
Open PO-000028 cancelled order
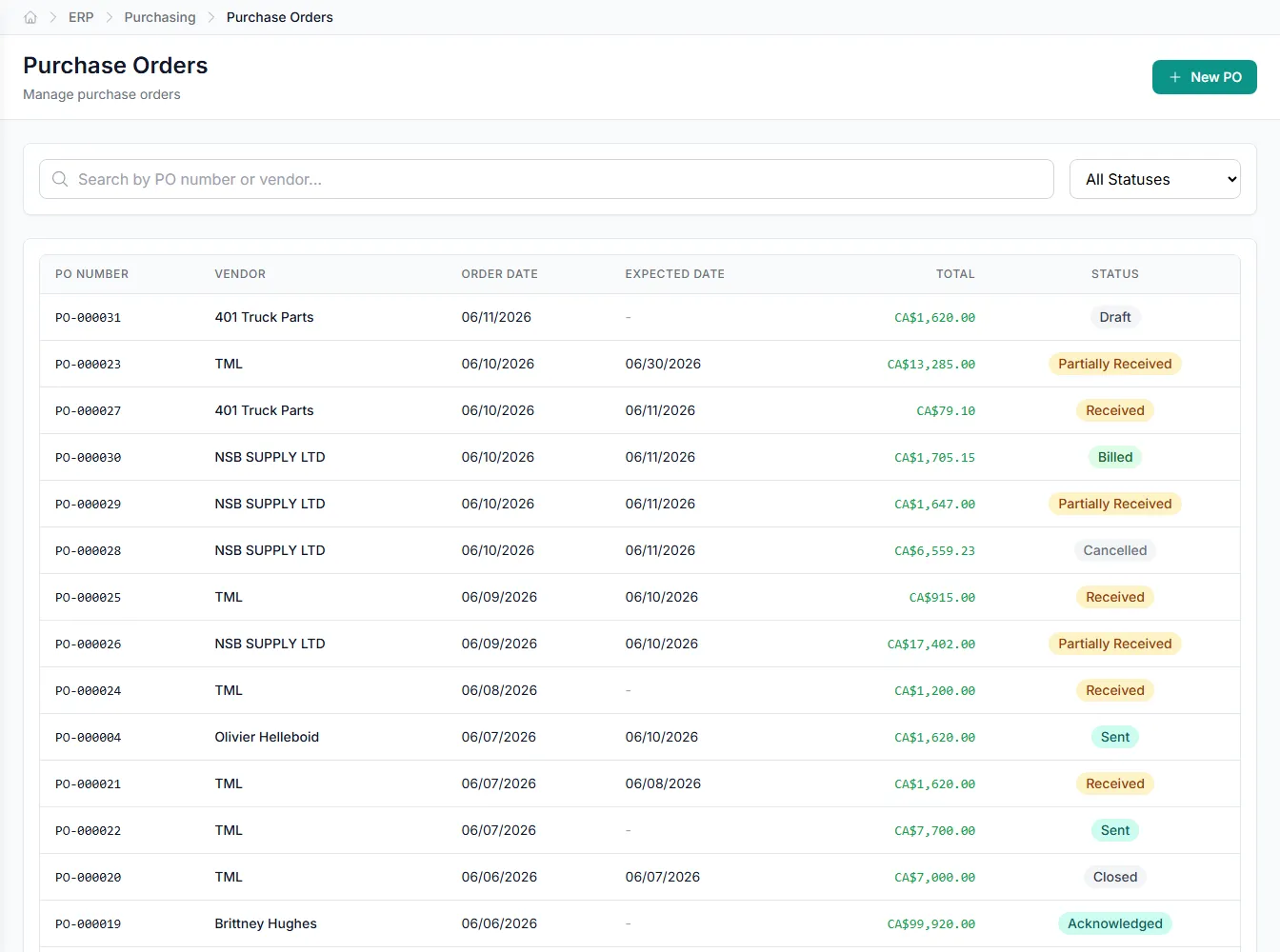coord(640,550)
